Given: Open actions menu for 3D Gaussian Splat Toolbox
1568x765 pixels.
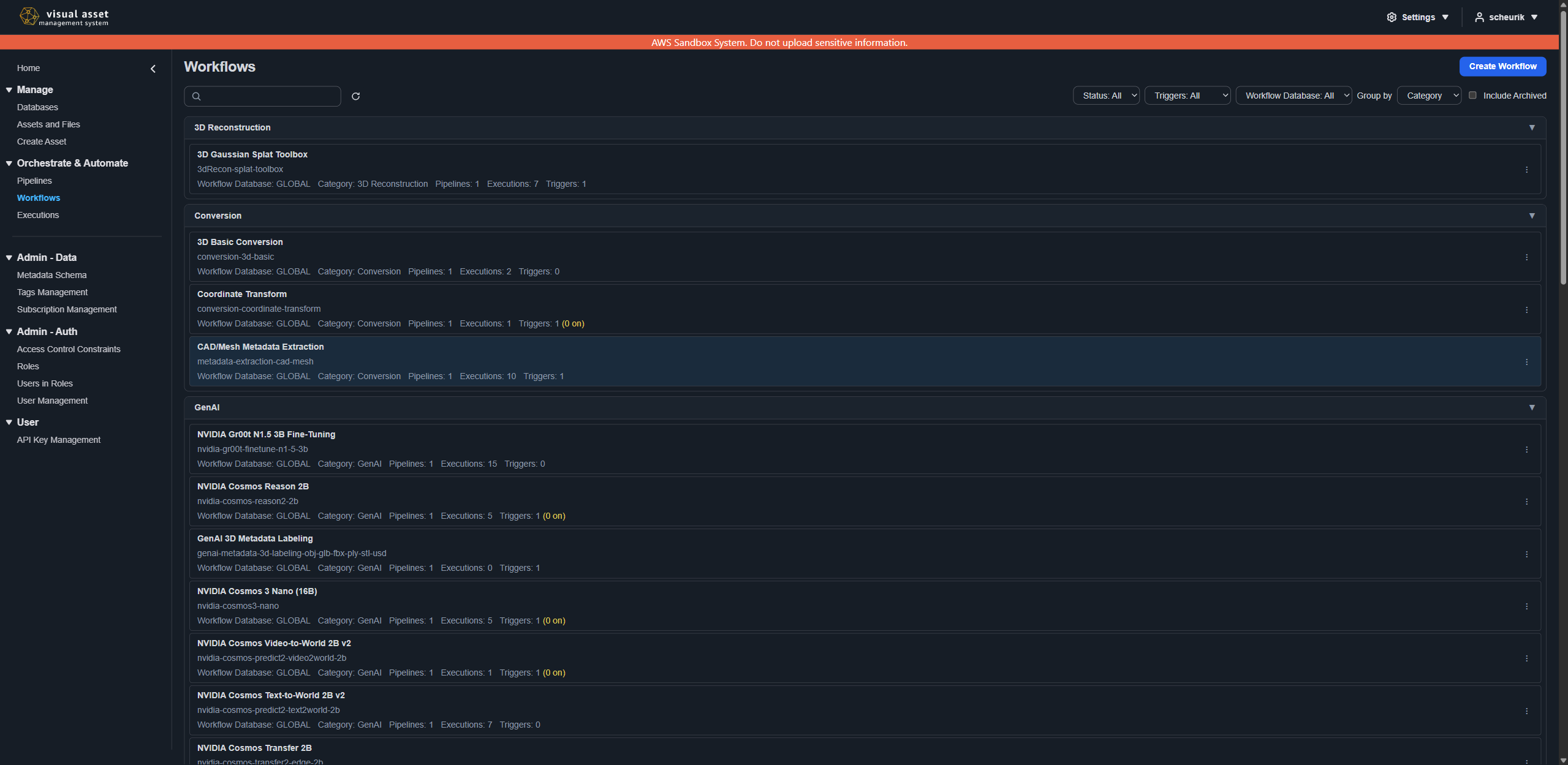Looking at the screenshot, I should 1526,170.
